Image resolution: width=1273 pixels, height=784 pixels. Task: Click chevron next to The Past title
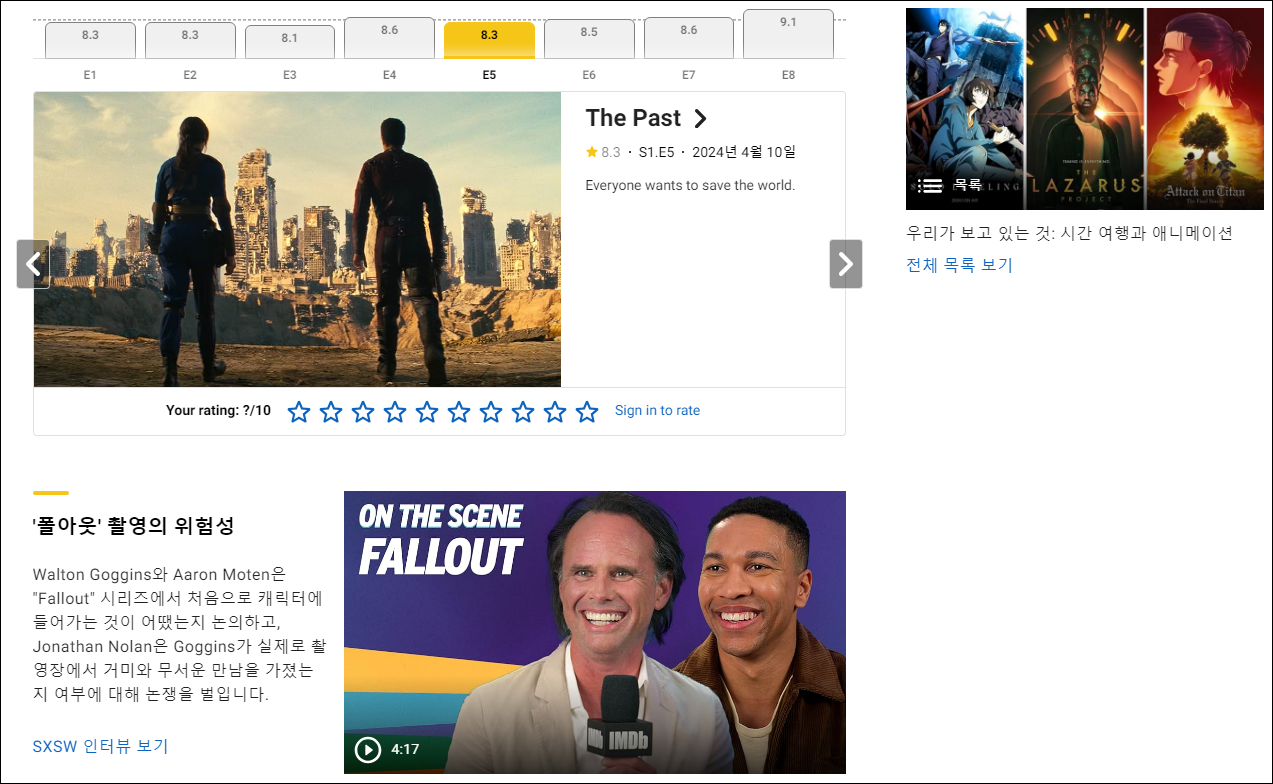(x=700, y=119)
